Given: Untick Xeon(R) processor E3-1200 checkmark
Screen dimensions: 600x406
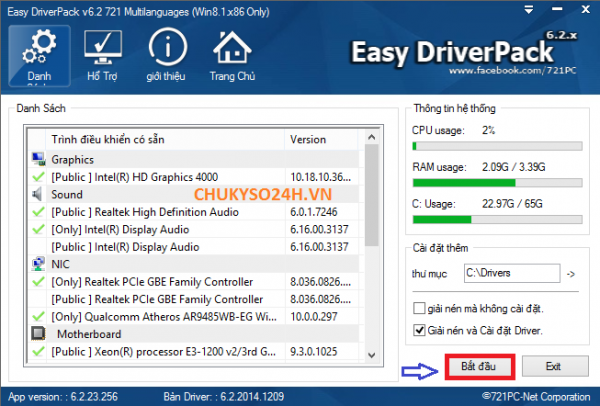Looking at the screenshot, I should 38,351.
